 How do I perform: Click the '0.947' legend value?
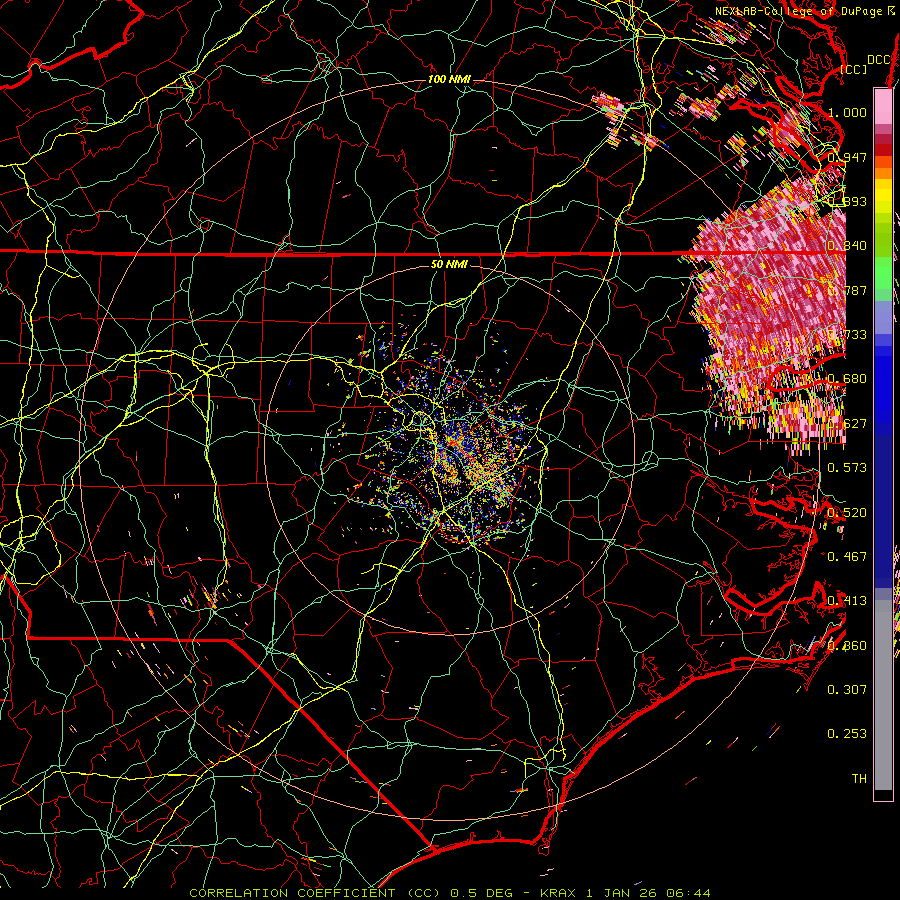pos(847,157)
